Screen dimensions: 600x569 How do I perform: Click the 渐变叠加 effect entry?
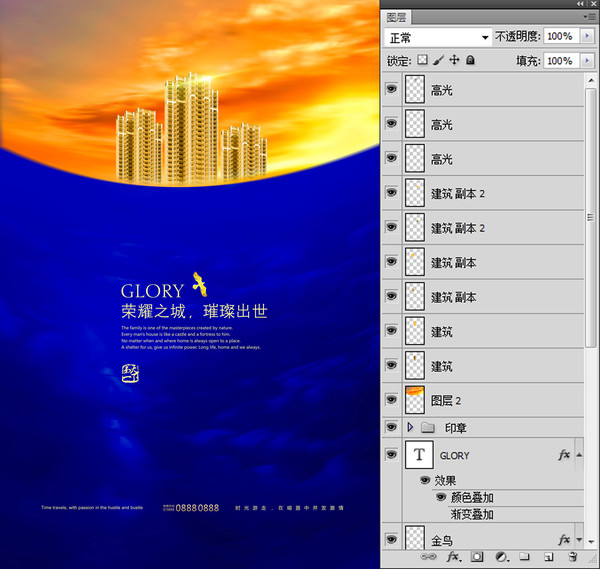472,514
